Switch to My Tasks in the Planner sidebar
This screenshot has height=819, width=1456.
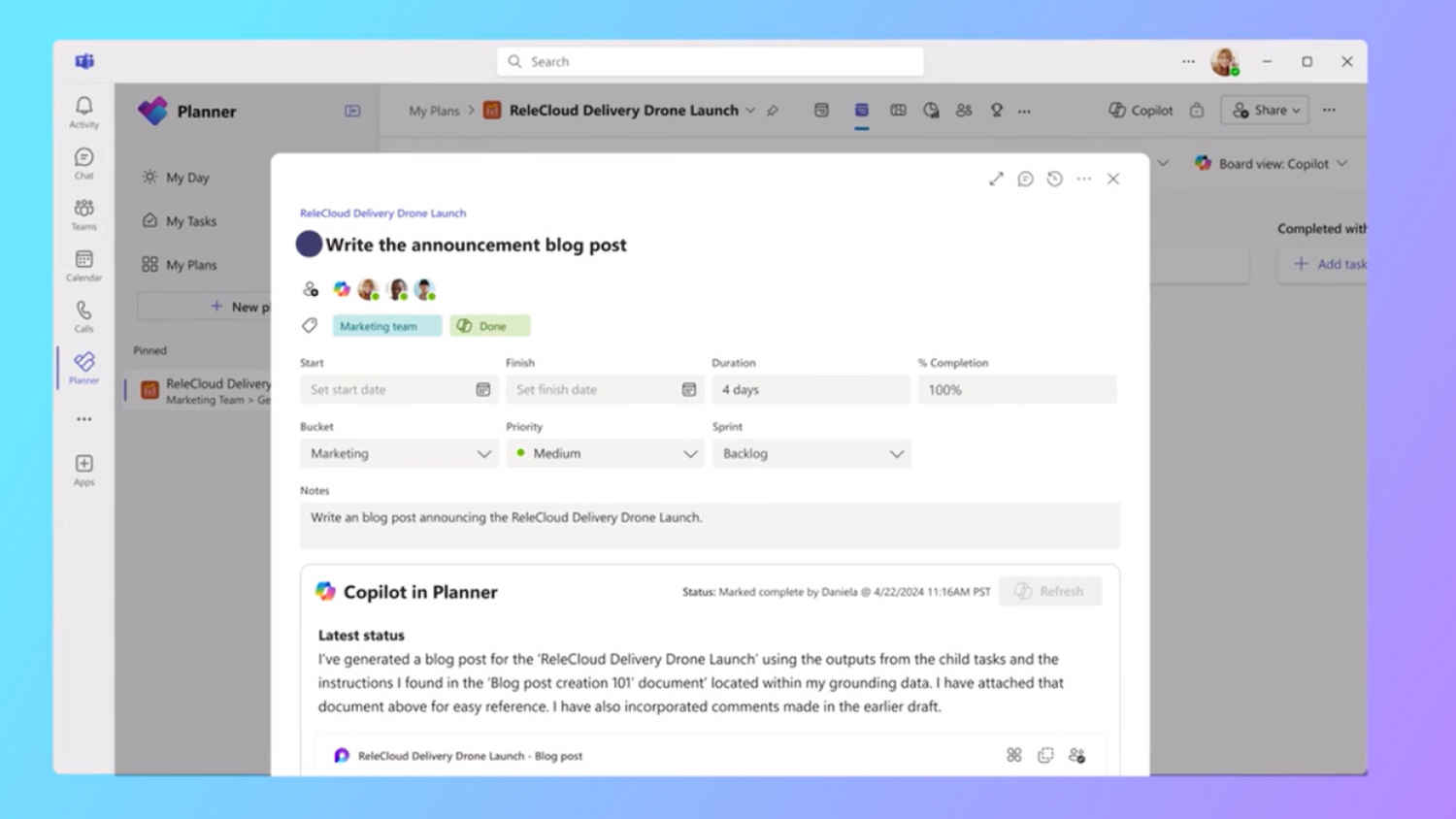point(189,220)
